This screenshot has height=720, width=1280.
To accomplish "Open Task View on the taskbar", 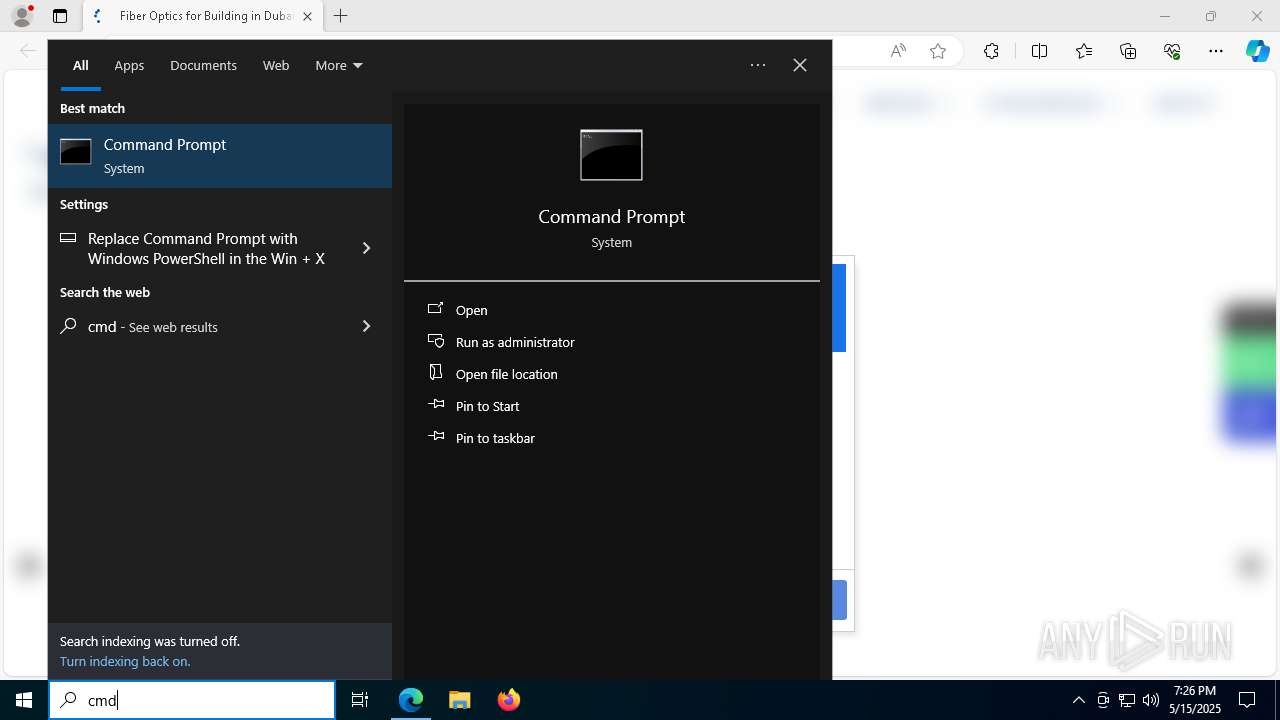I will 360,700.
